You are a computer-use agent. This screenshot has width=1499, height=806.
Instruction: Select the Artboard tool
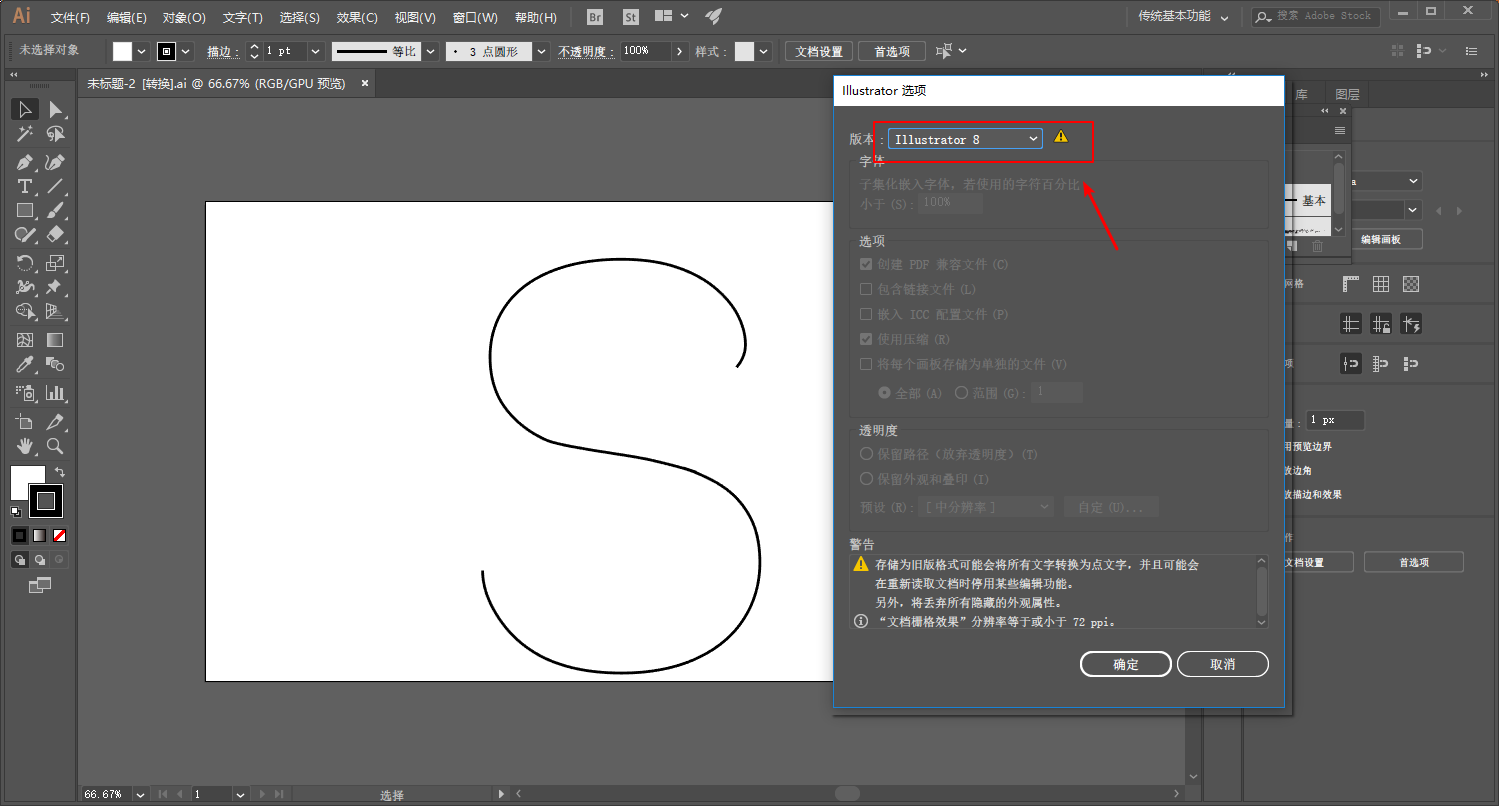pyautogui.click(x=25, y=422)
